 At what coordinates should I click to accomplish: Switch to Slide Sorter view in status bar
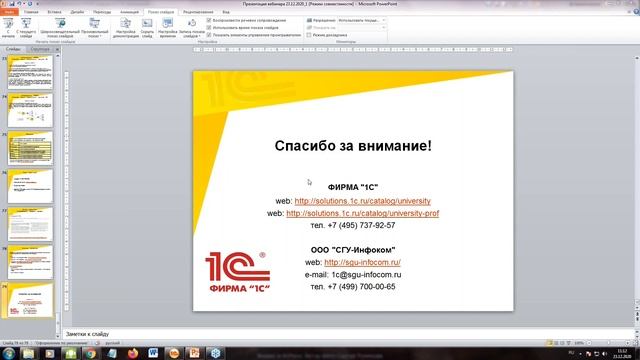tap(556, 343)
